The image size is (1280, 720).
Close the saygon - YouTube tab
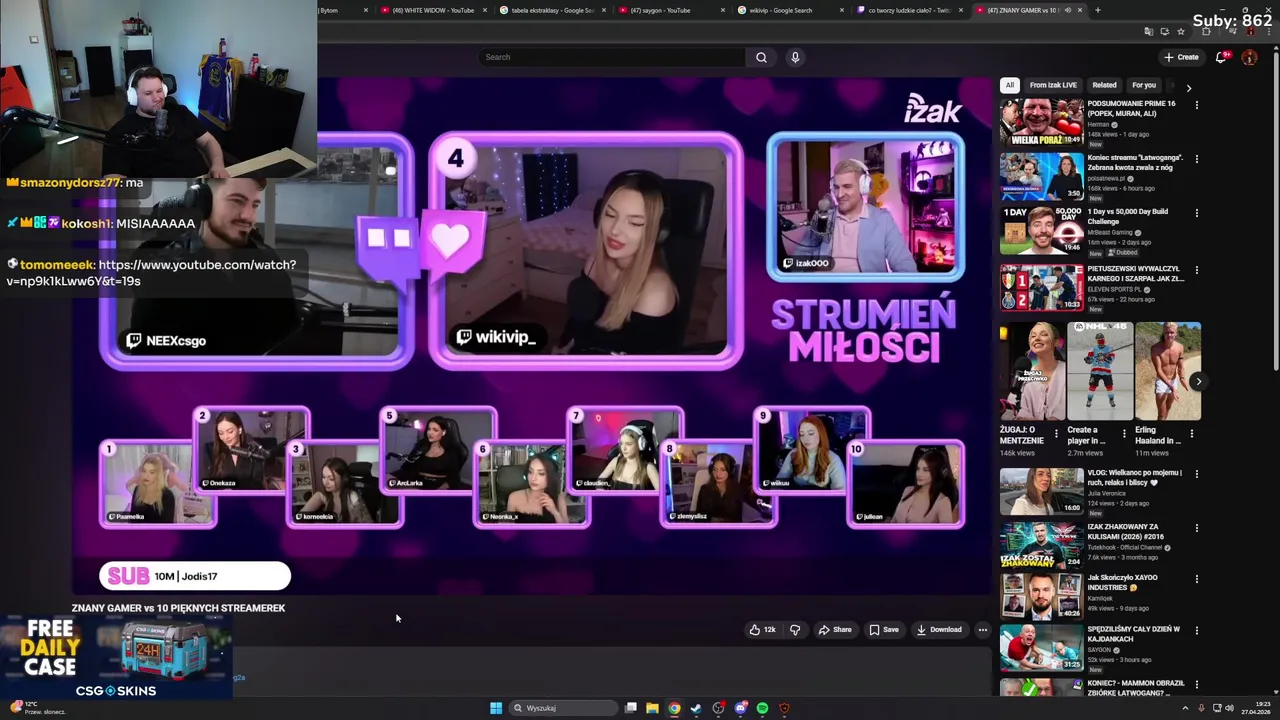[722, 10]
